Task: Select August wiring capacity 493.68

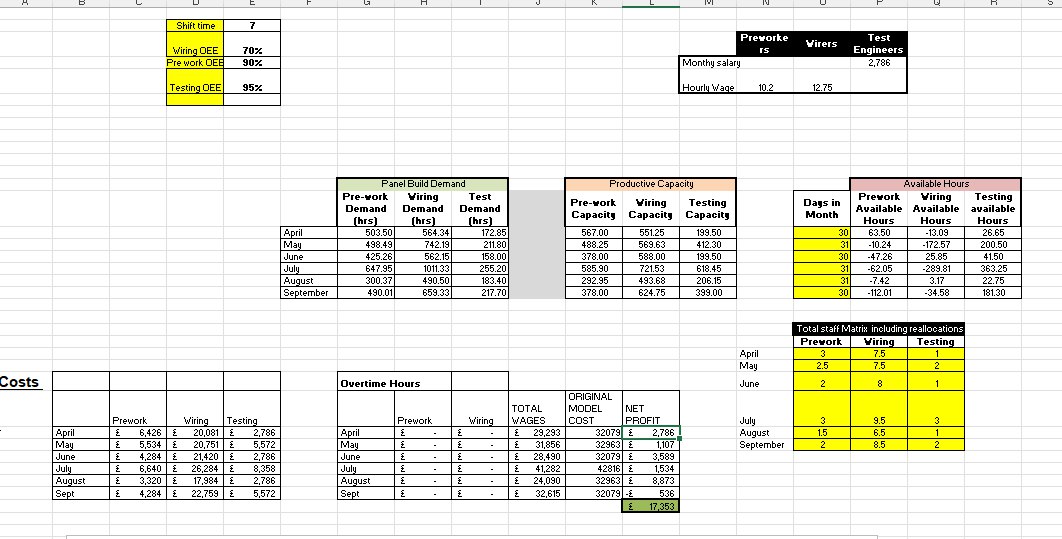Action: click(x=650, y=281)
